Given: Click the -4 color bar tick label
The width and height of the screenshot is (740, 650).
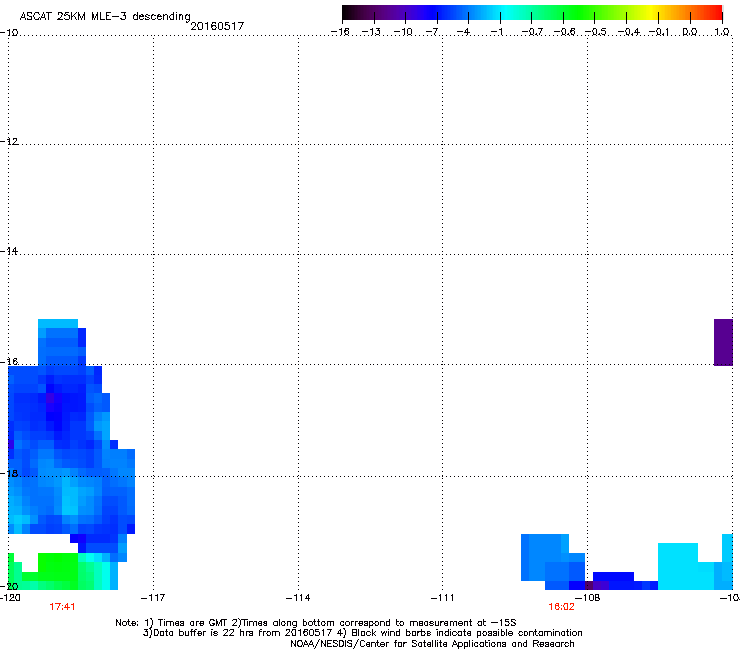Looking at the screenshot, I should tap(463, 32).
